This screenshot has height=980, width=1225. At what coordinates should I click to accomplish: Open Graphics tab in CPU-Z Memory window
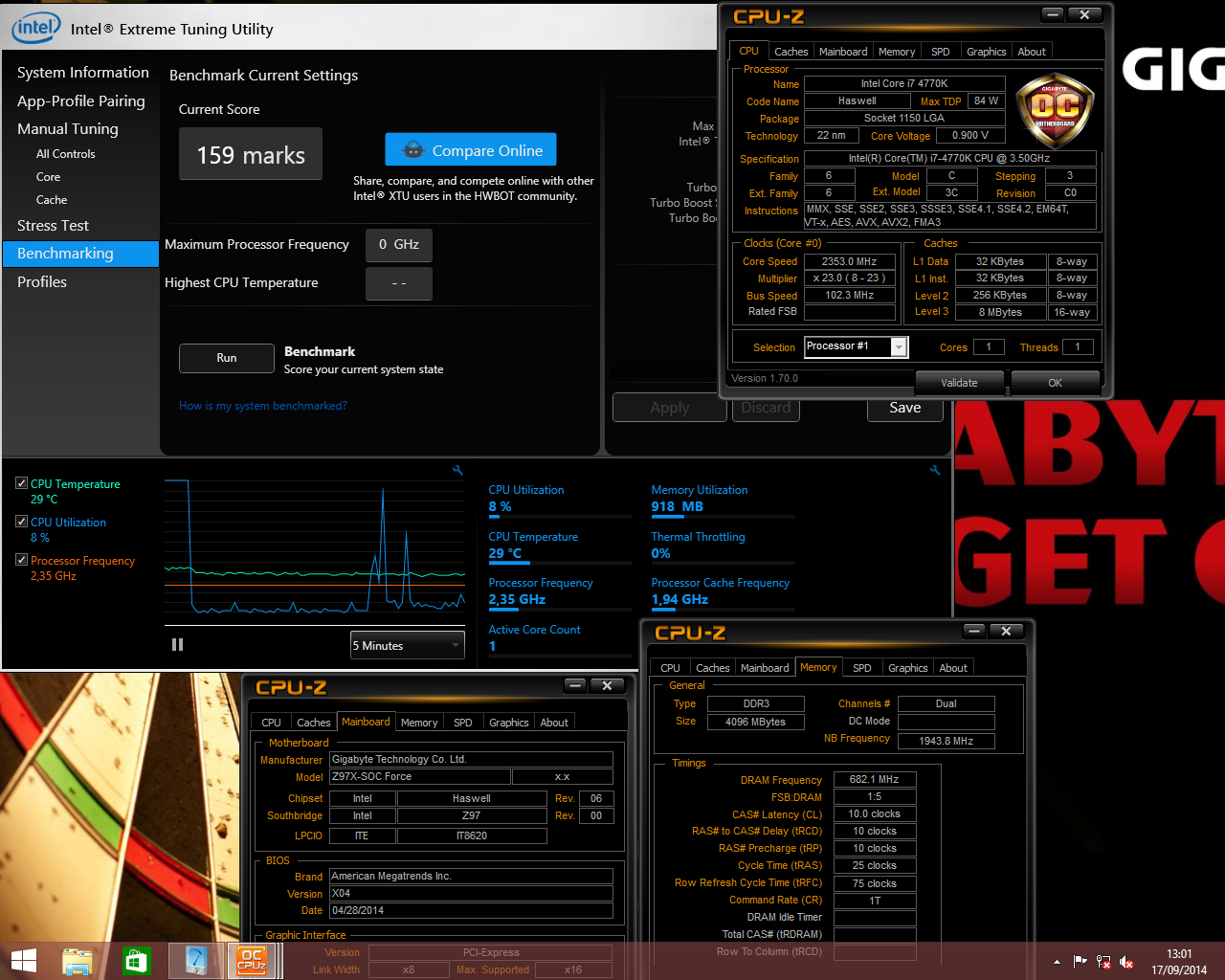pos(907,668)
